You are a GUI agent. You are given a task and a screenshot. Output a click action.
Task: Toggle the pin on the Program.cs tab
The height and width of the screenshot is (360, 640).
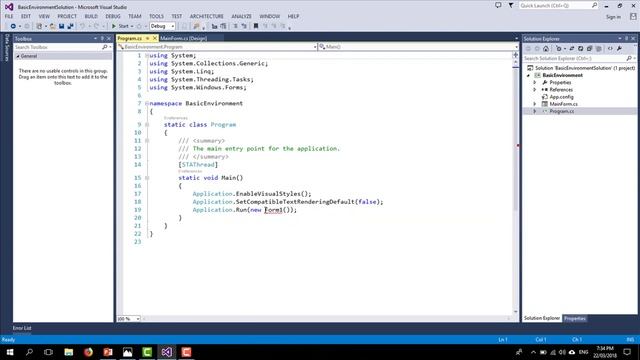click(x=148, y=38)
